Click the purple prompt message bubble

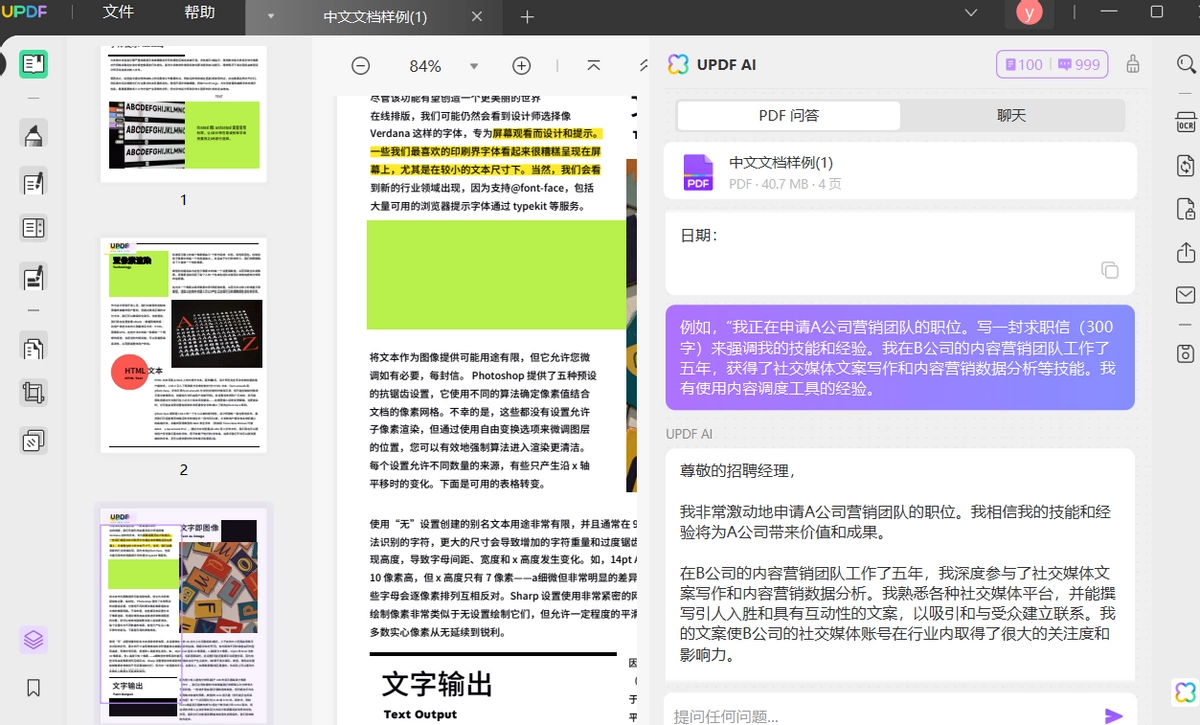point(900,358)
